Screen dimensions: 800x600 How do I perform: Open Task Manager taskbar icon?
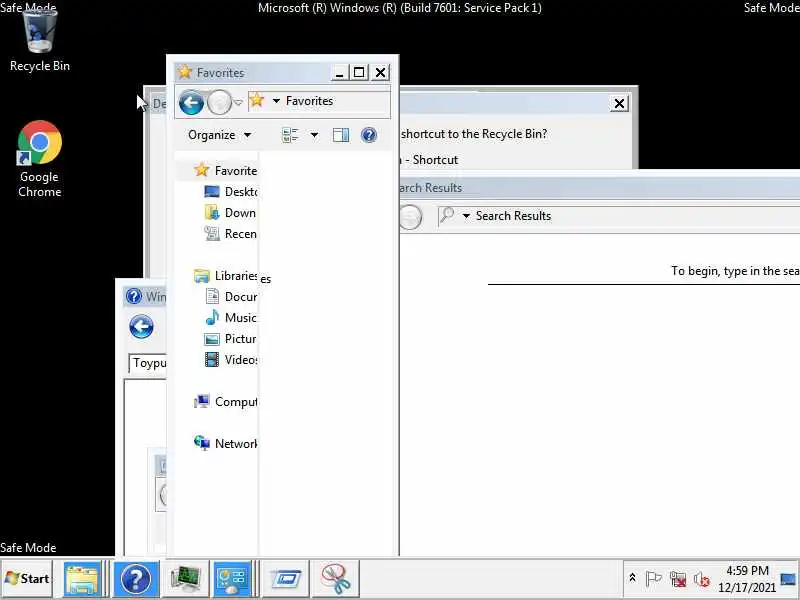pos(185,579)
